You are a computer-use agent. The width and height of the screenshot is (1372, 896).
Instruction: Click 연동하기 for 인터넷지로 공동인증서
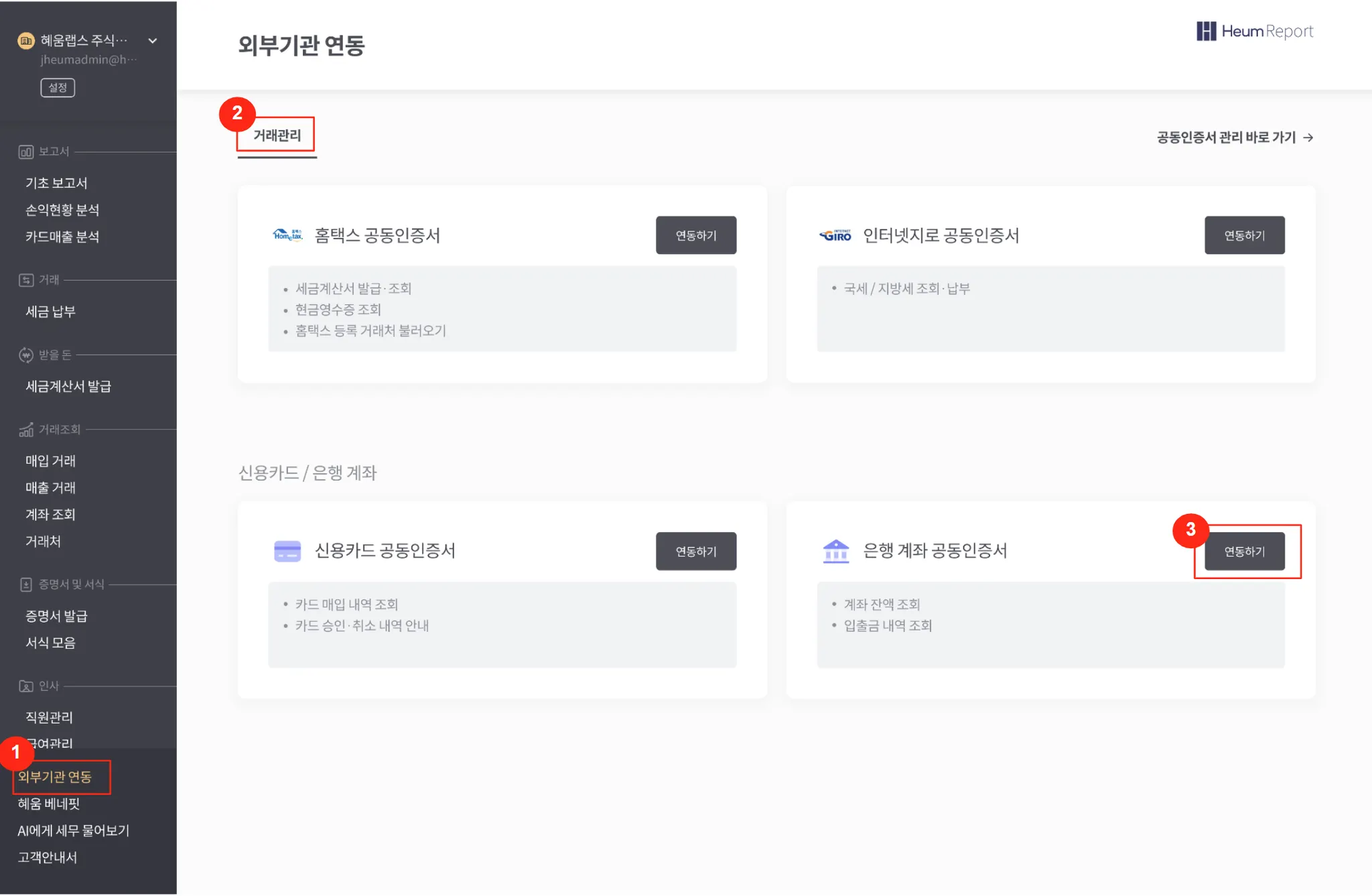[x=1244, y=235]
